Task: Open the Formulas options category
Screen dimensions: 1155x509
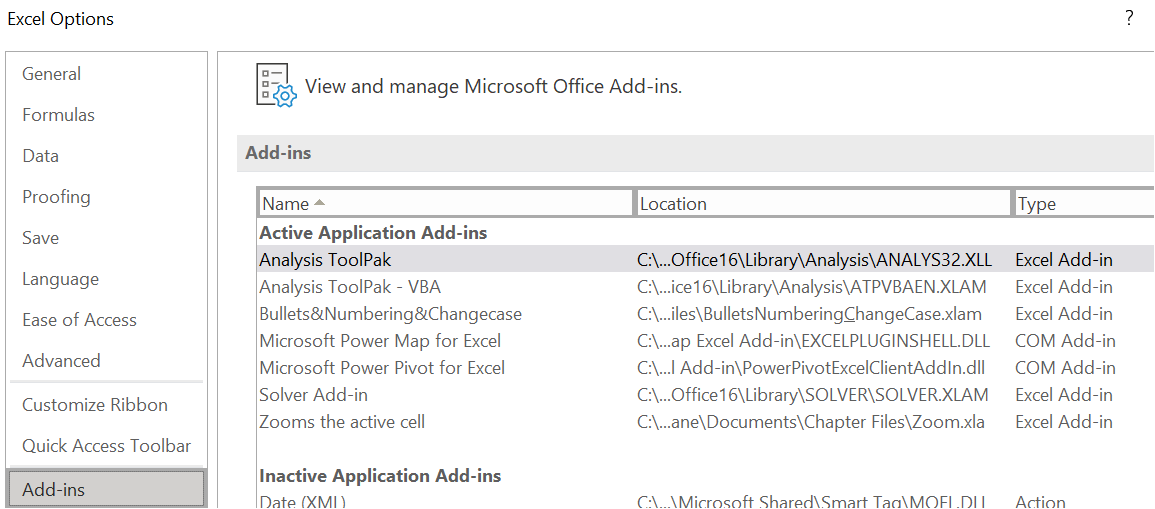Action: point(59,115)
